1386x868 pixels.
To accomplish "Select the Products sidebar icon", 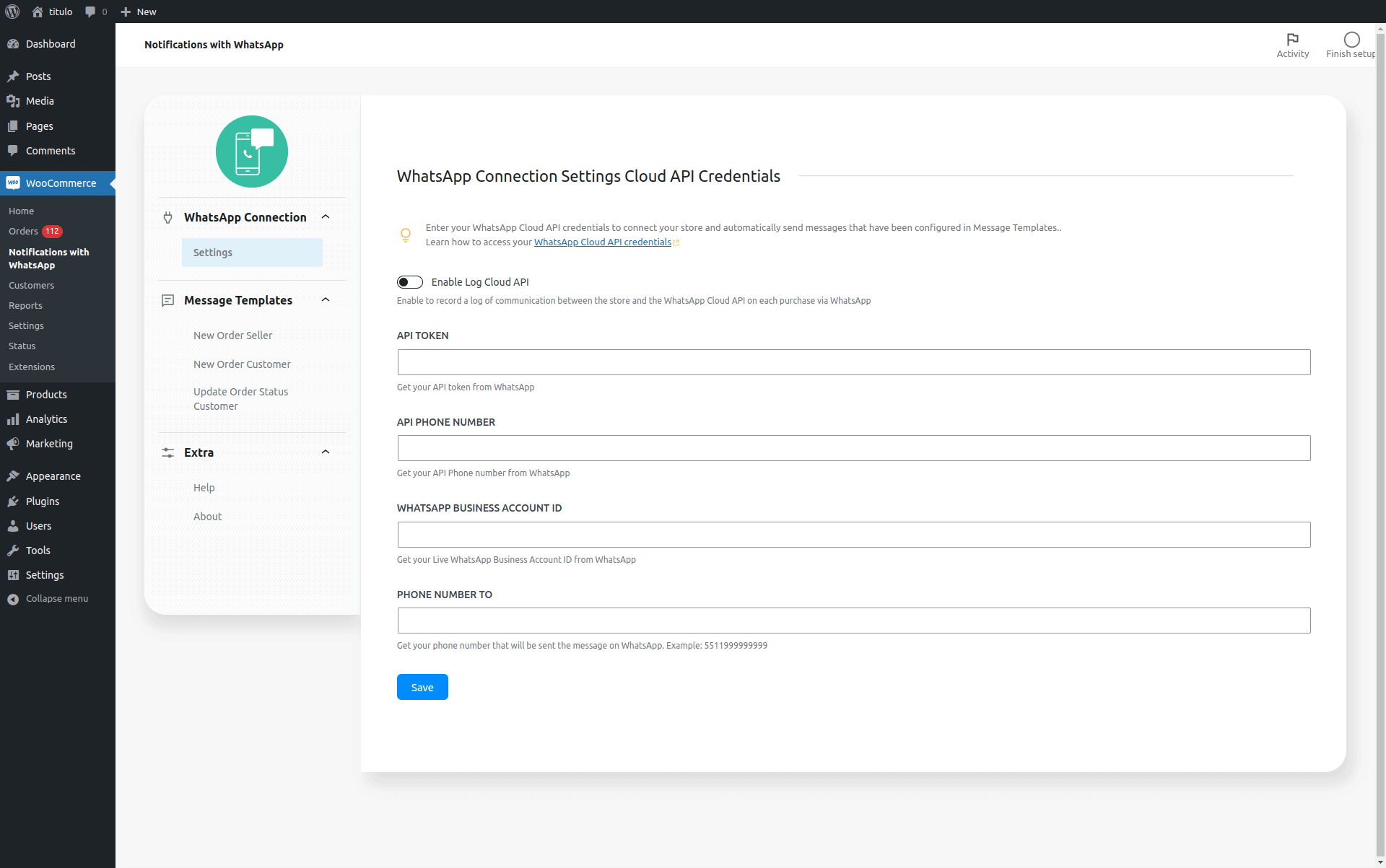I will [x=13, y=395].
